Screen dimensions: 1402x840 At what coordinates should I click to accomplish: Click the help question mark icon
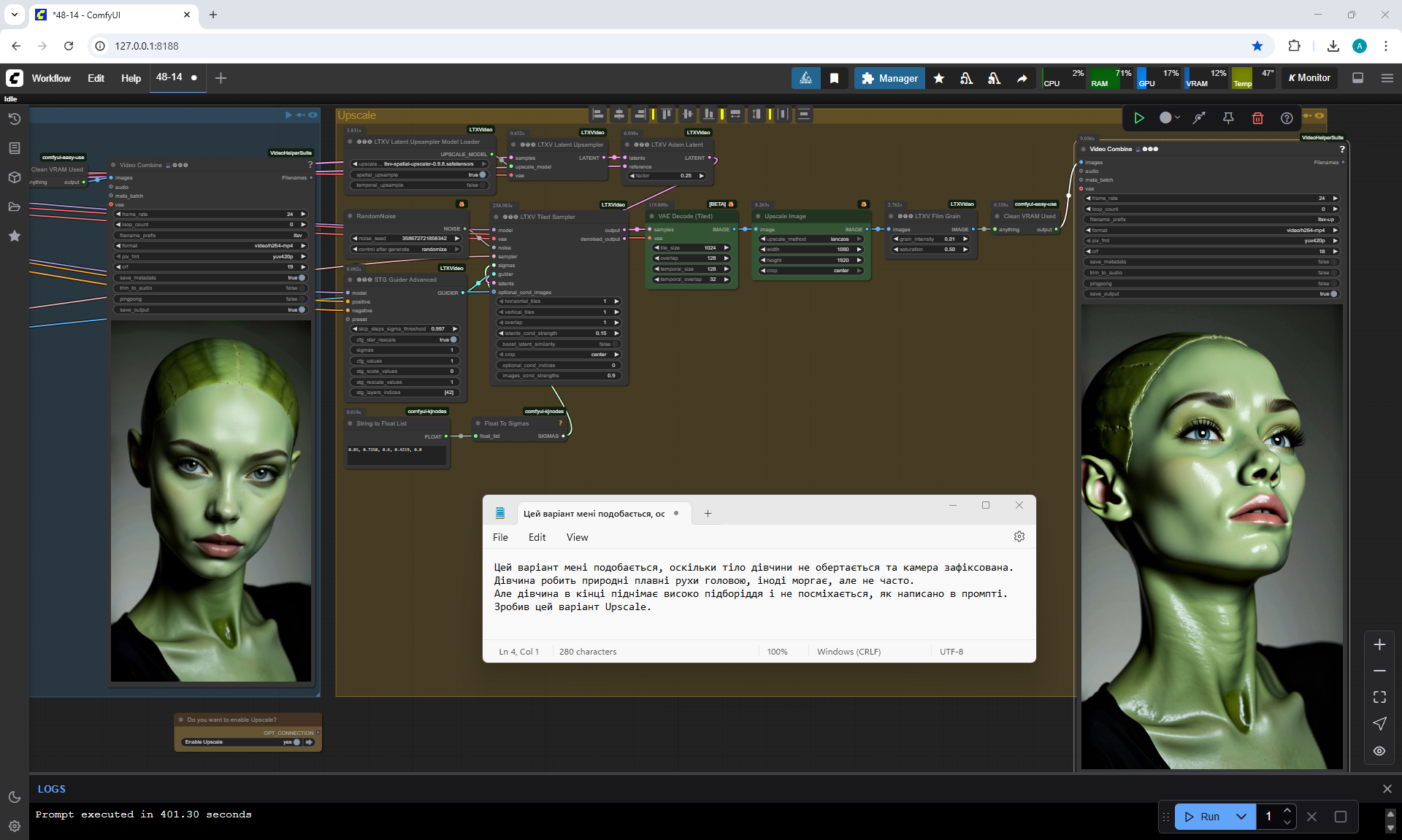(x=1287, y=118)
